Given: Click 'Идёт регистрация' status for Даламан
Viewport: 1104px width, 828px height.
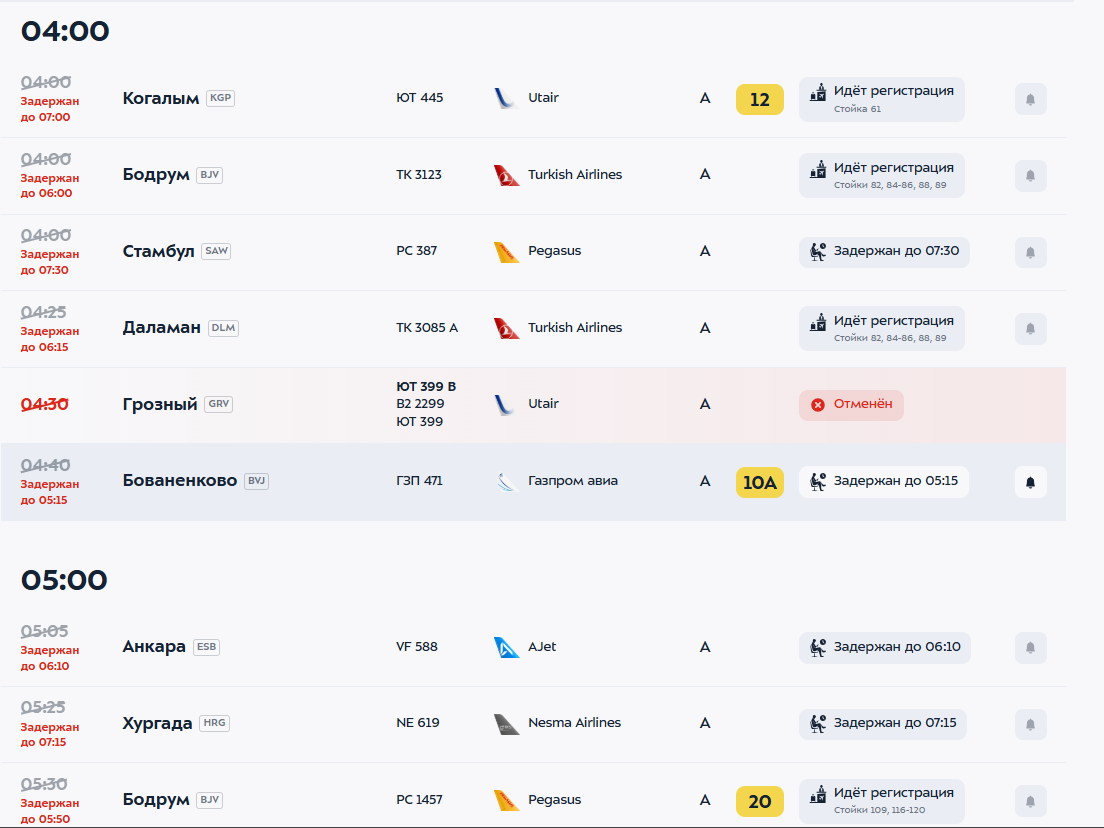Looking at the screenshot, I should coord(882,328).
